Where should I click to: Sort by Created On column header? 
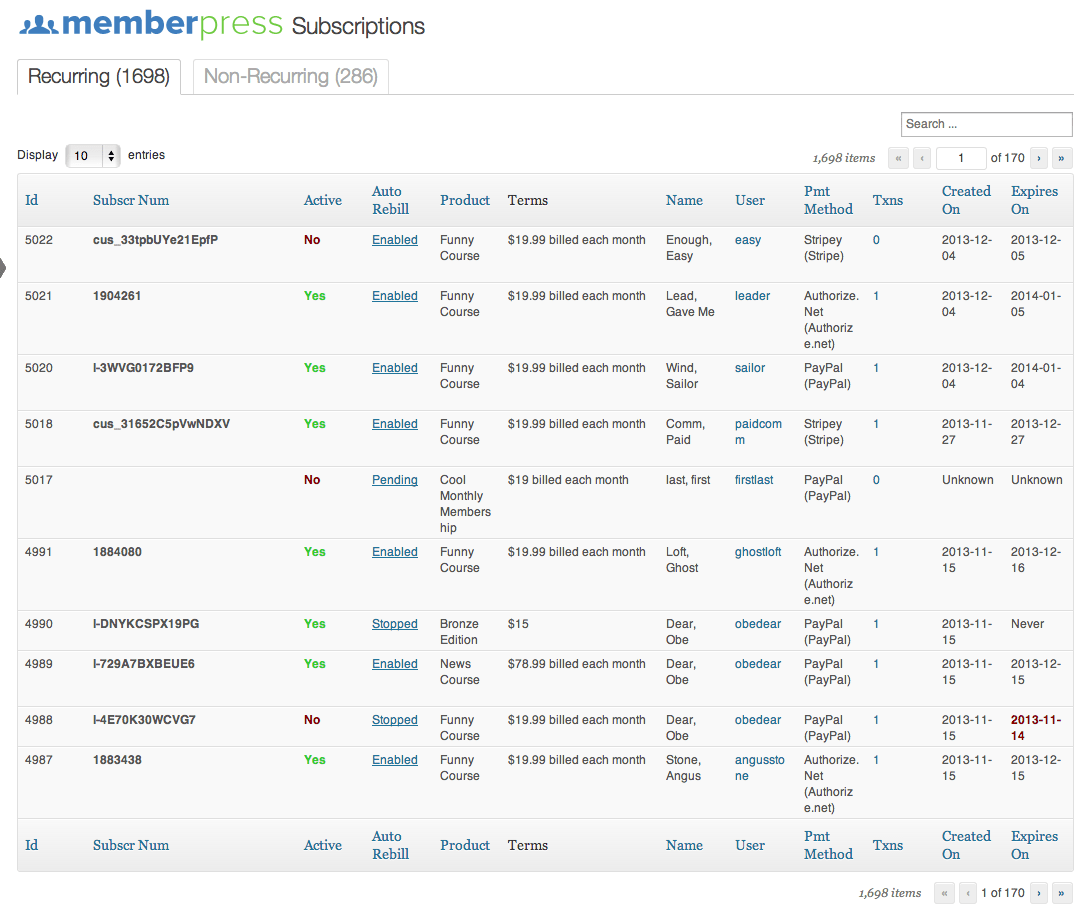[966, 201]
